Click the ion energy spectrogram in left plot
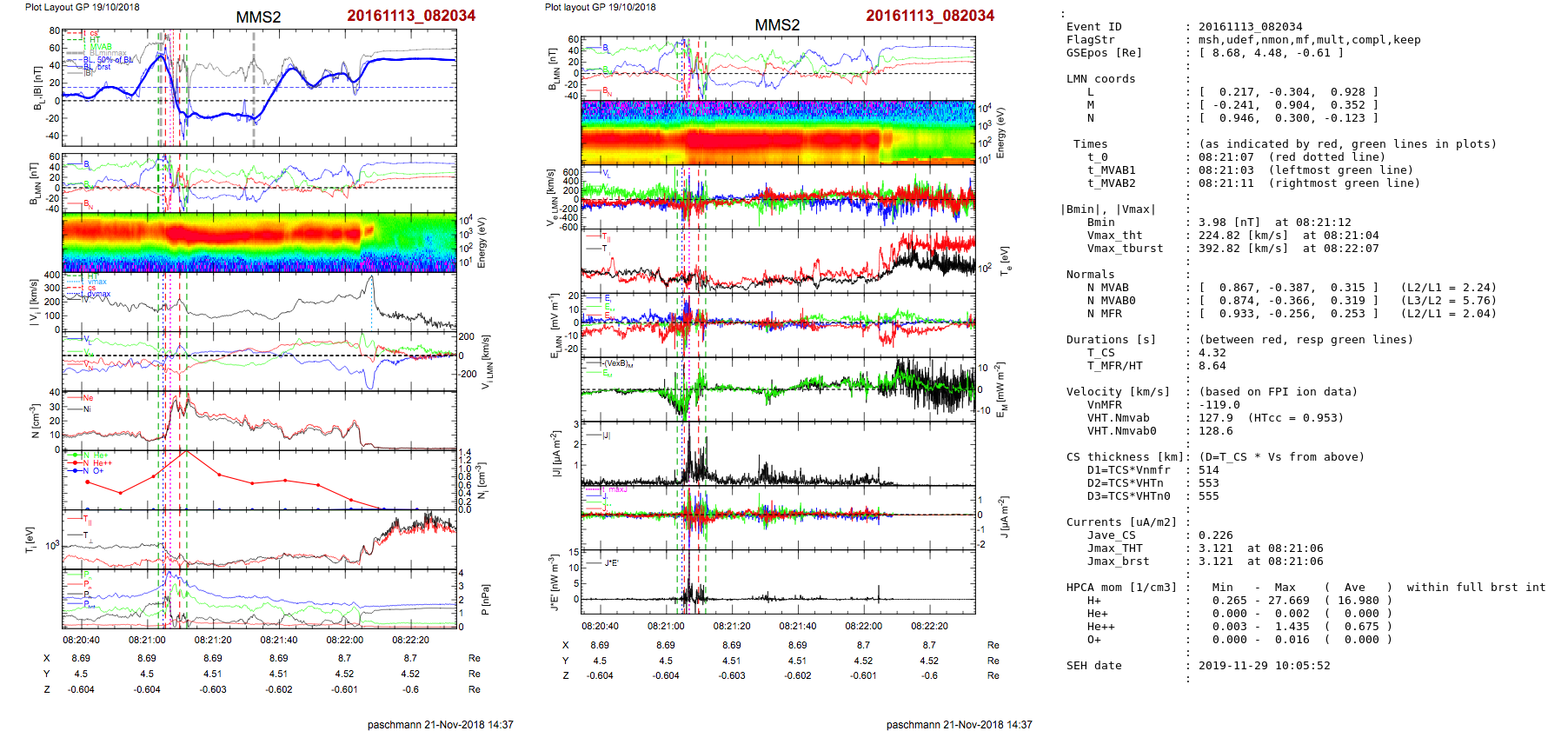This screenshot has width=1568, height=731. pyautogui.click(x=259, y=243)
